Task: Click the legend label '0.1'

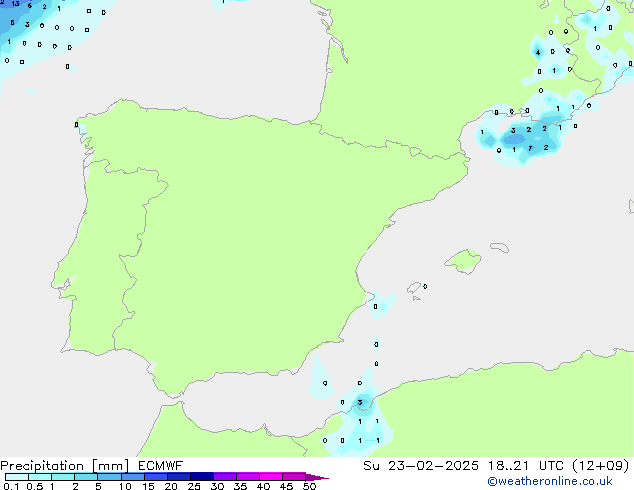Action: click(11, 486)
